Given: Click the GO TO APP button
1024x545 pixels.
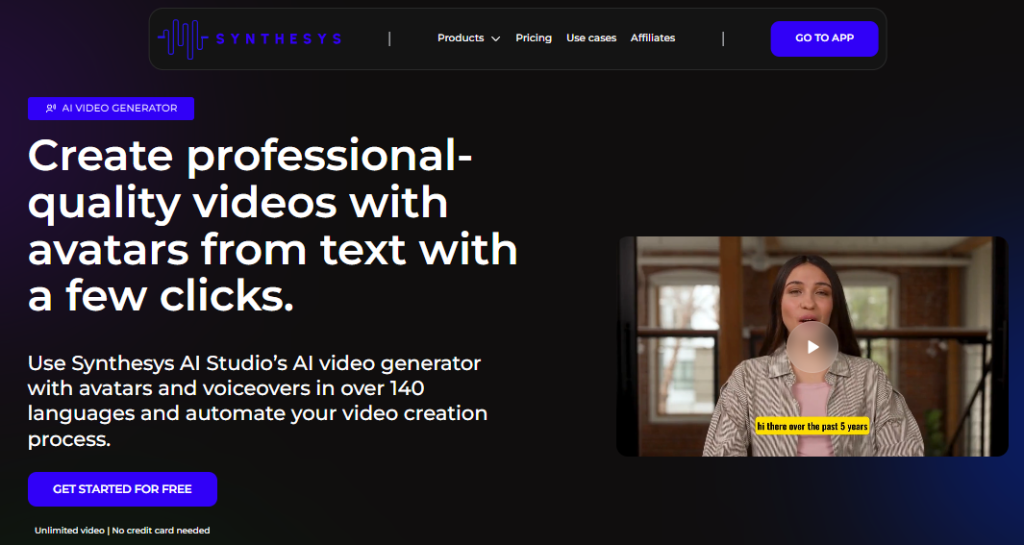Looking at the screenshot, I should click(x=824, y=39).
